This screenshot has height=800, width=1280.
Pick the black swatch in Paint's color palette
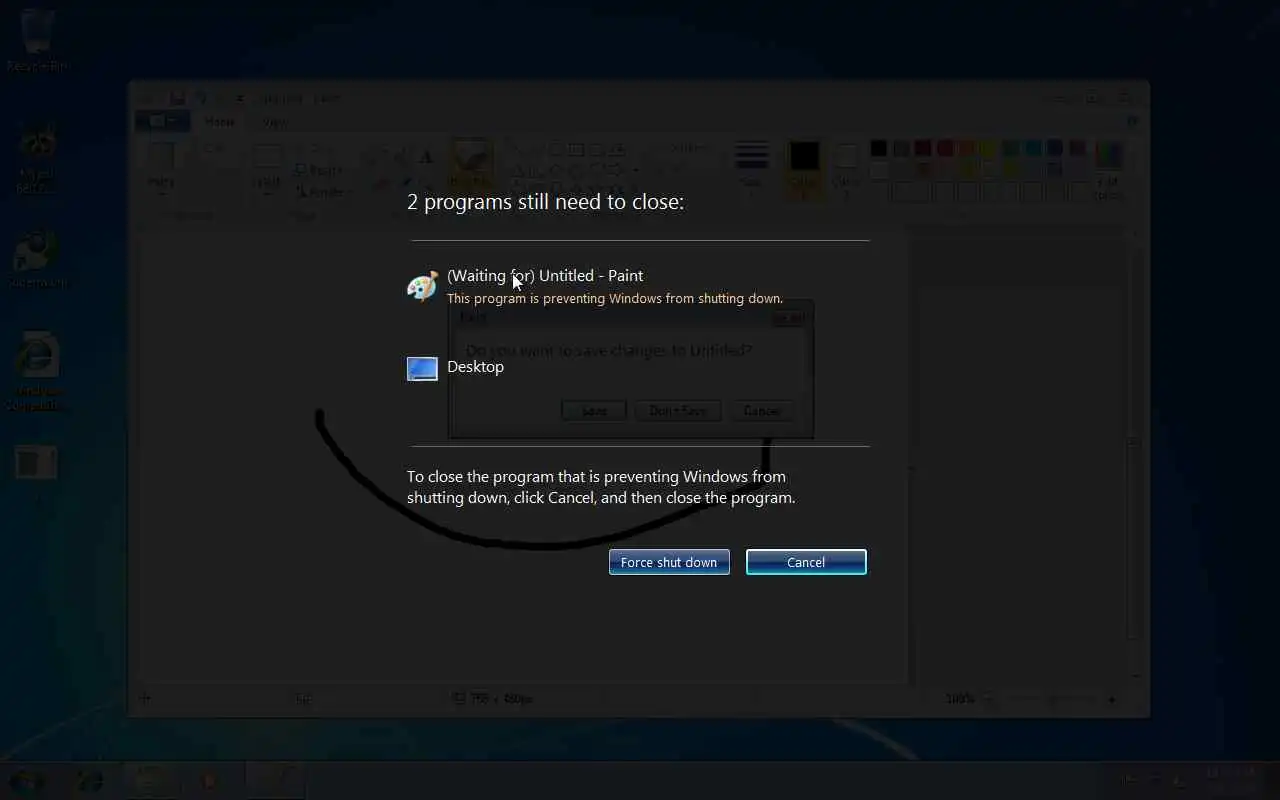[878, 149]
